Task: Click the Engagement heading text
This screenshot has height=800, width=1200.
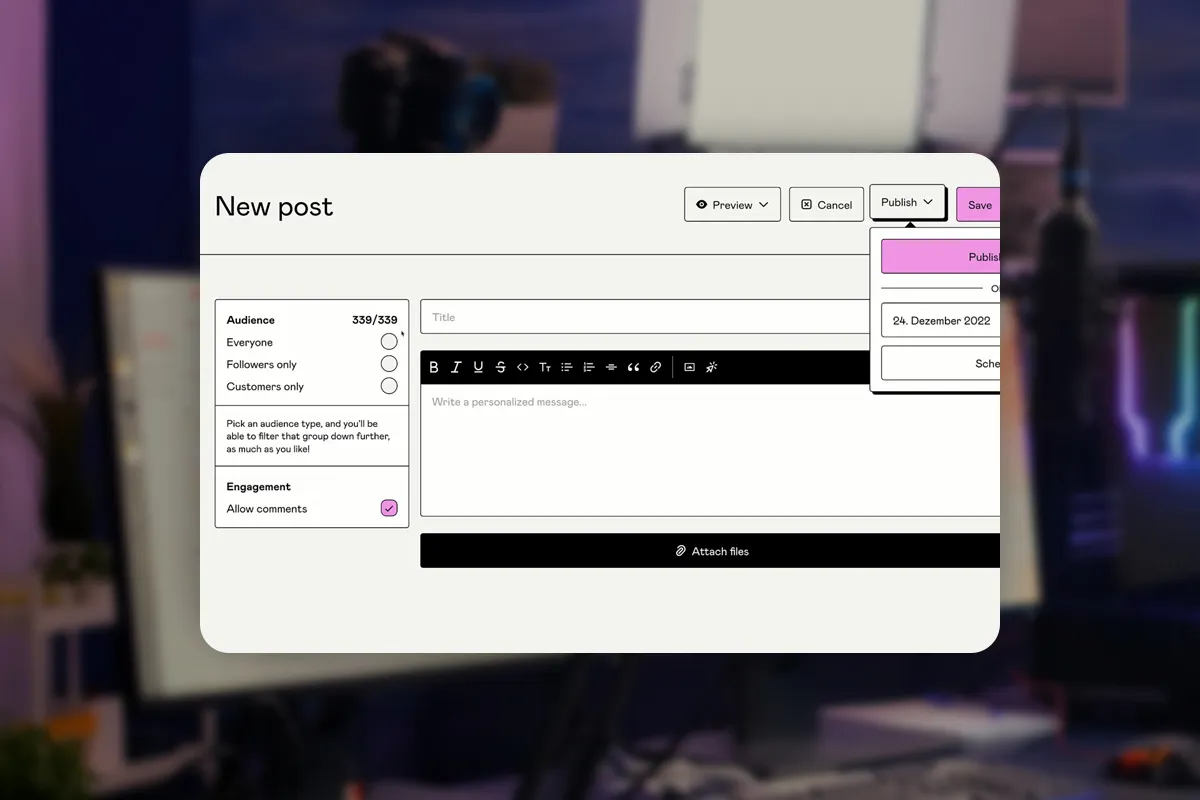Action: click(258, 487)
